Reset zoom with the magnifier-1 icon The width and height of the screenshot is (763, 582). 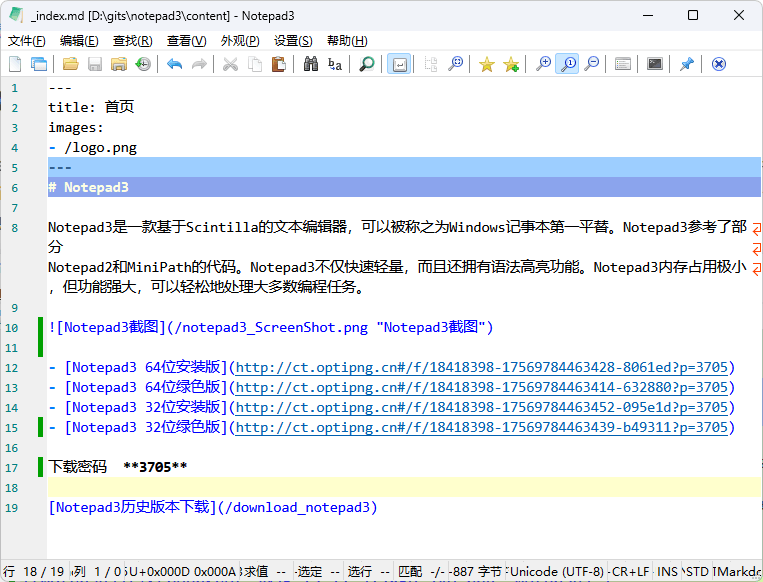tap(567, 64)
